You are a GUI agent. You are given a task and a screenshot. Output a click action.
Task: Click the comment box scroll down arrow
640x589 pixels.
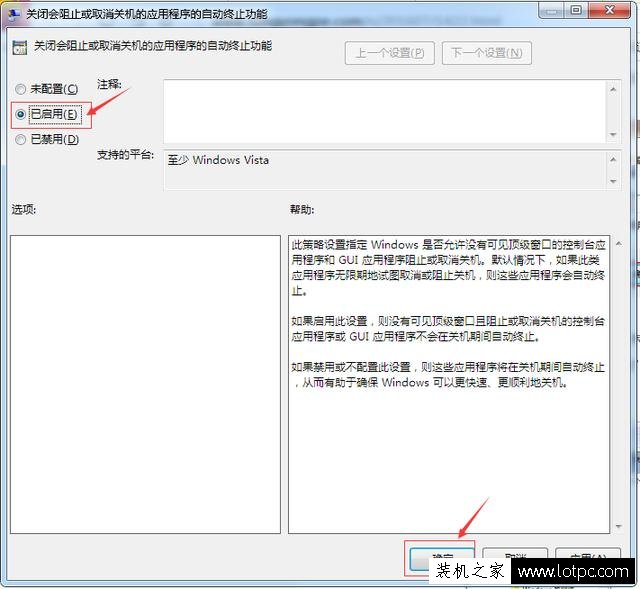click(613, 134)
